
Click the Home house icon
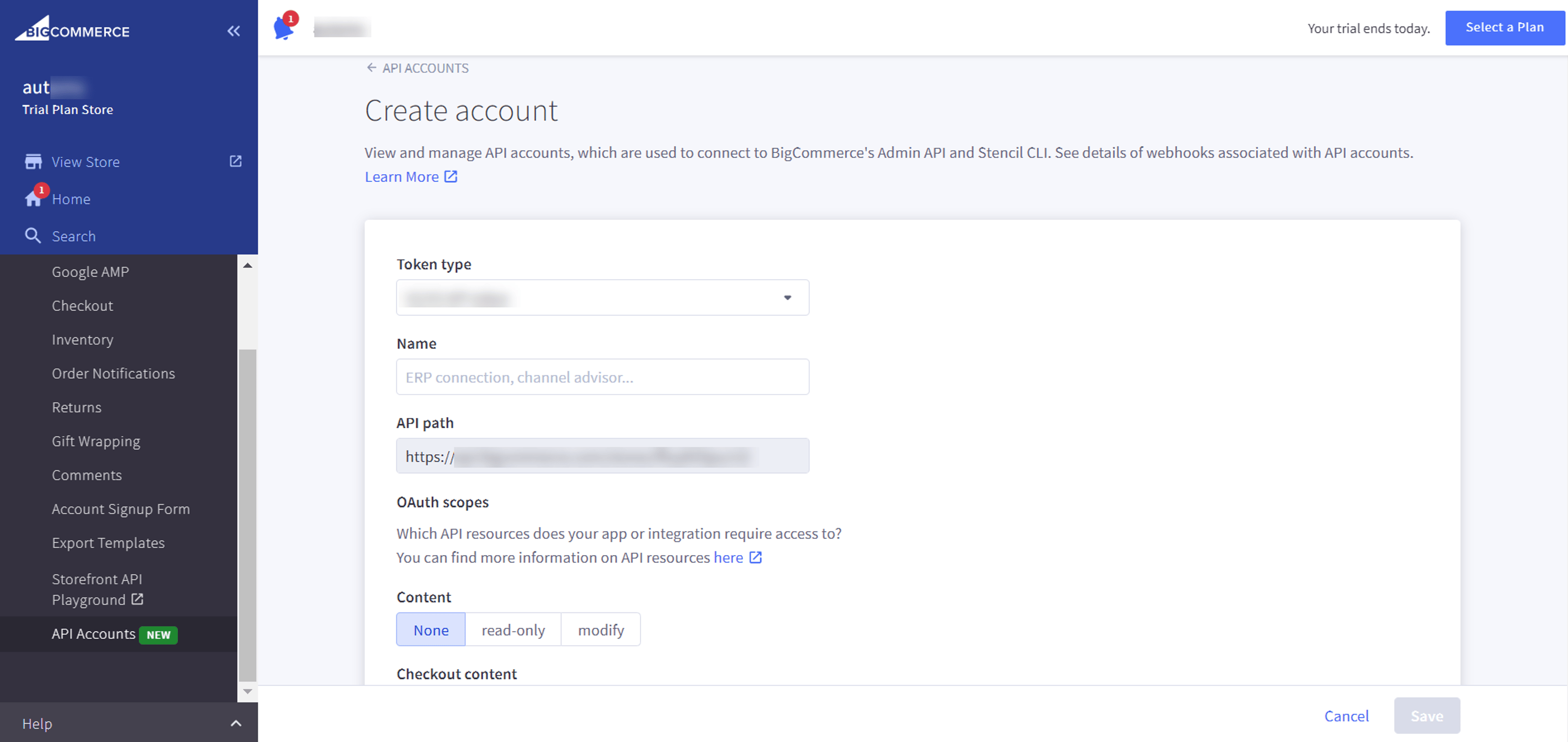click(x=33, y=199)
